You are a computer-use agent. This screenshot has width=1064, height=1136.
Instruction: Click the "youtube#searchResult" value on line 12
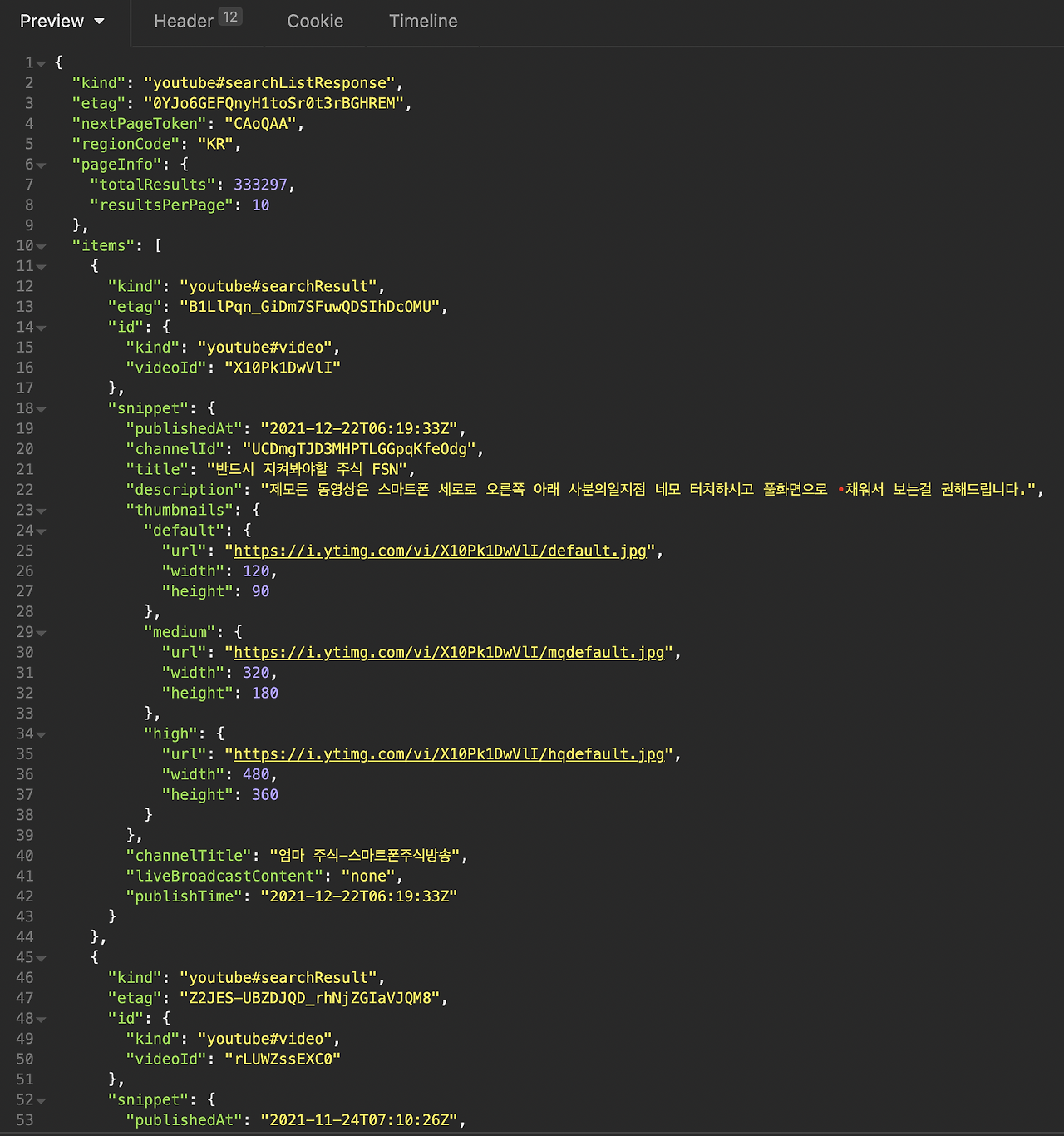[278, 287]
